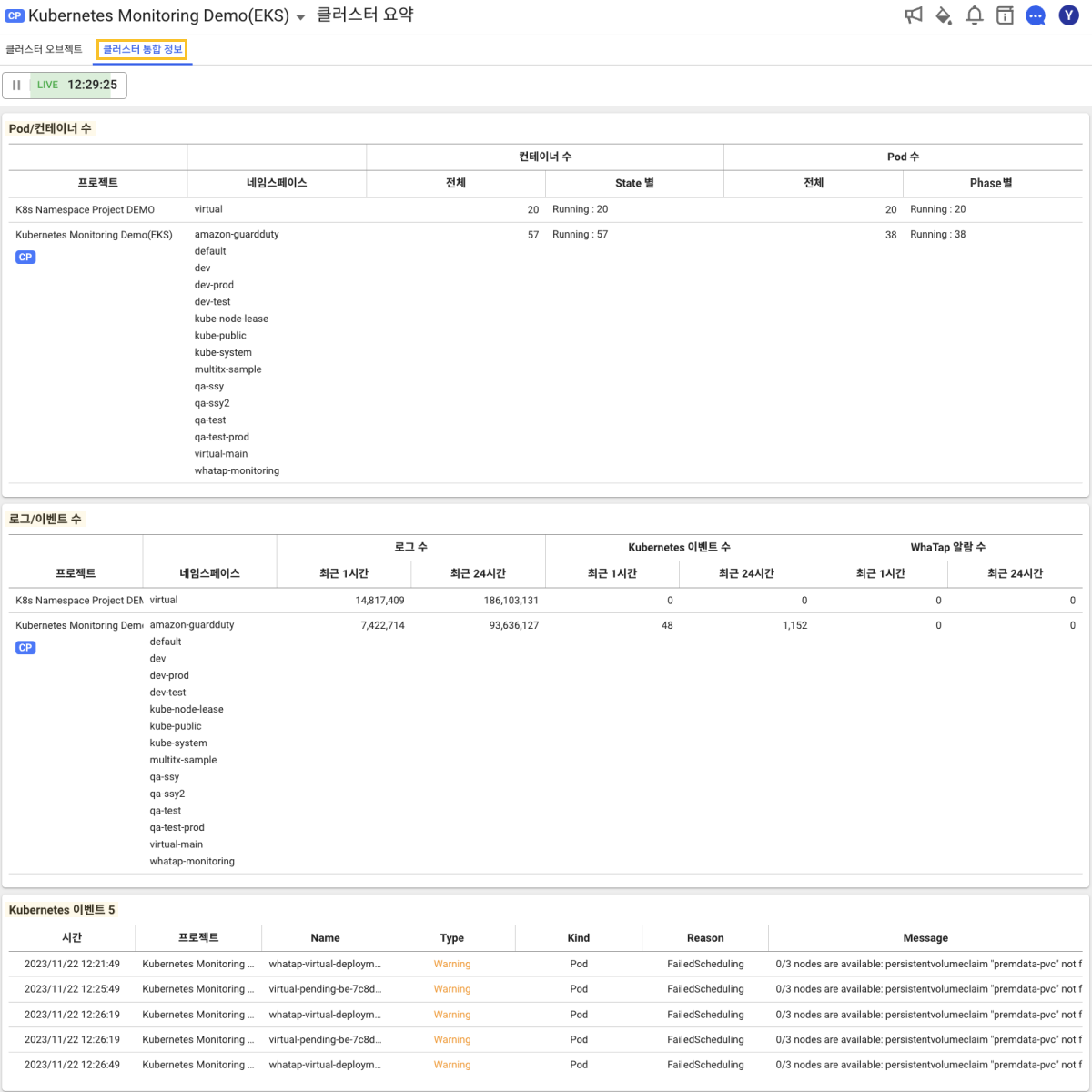Image resolution: width=1092 pixels, height=1092 pixels.
Task: Open the paint bucket theme icon
Action: tap(944, 15)
